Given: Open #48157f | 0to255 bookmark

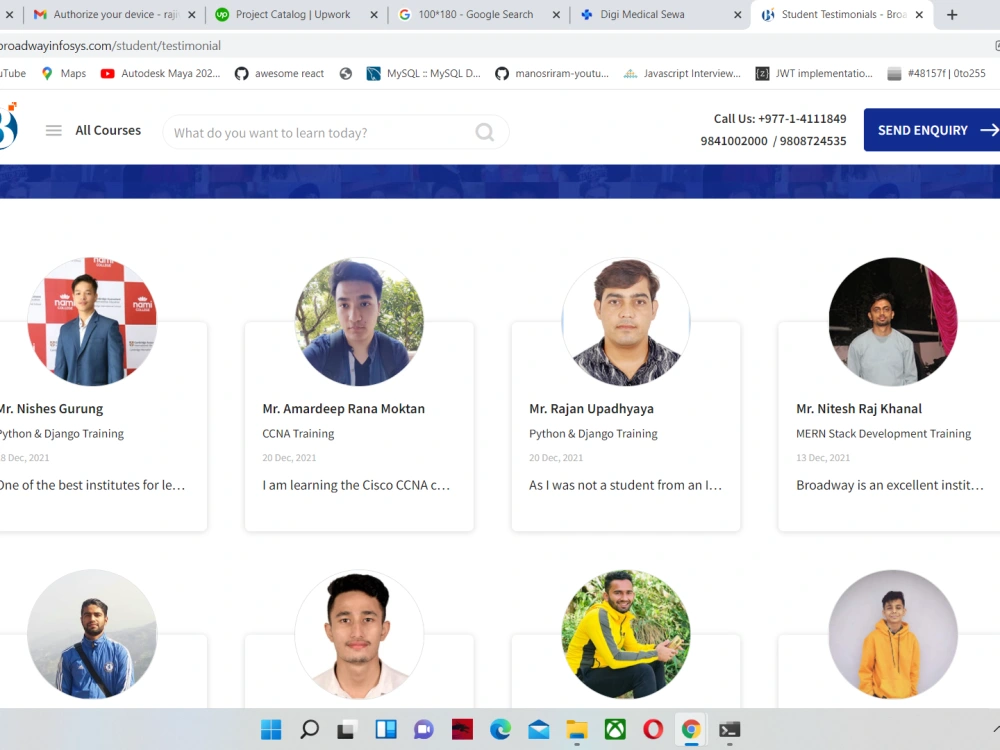Looking at the screenshot, I should click(x=936, y=73).
